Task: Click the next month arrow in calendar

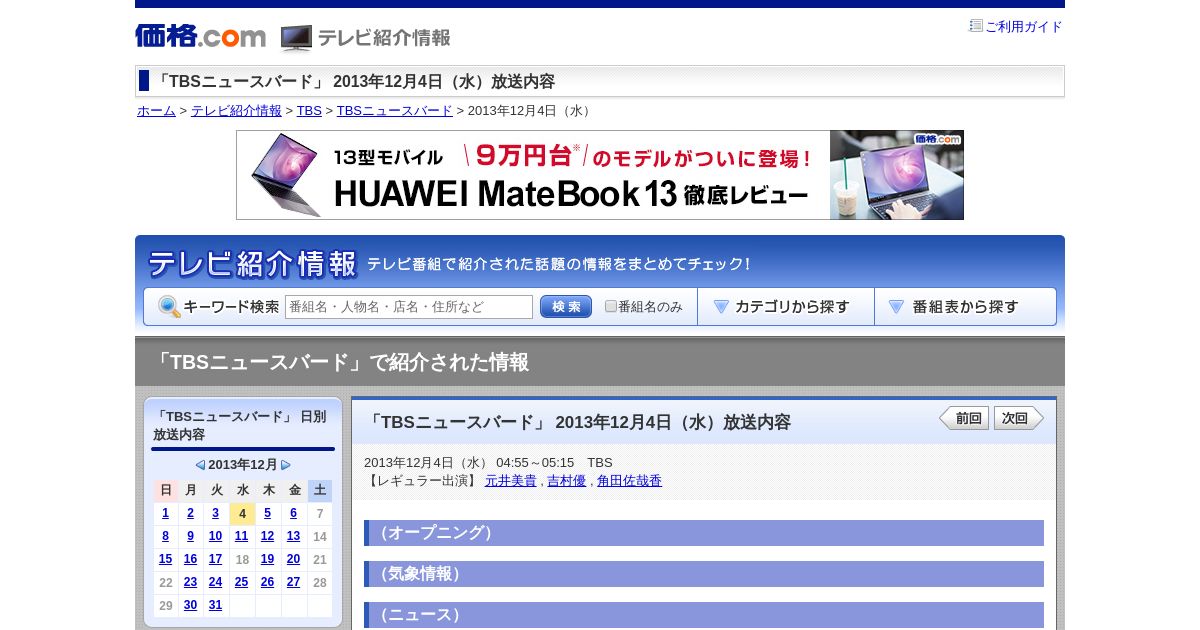Action: [x=286, y=465]
